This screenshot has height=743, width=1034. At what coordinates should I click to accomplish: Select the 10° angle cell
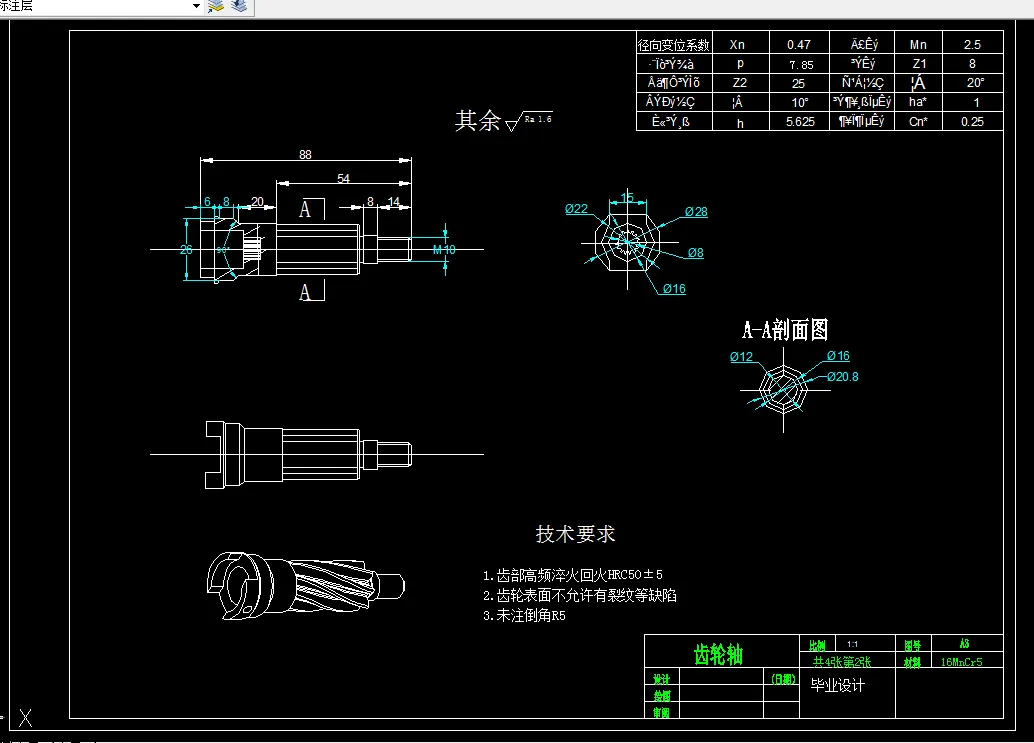coord(799,102)
